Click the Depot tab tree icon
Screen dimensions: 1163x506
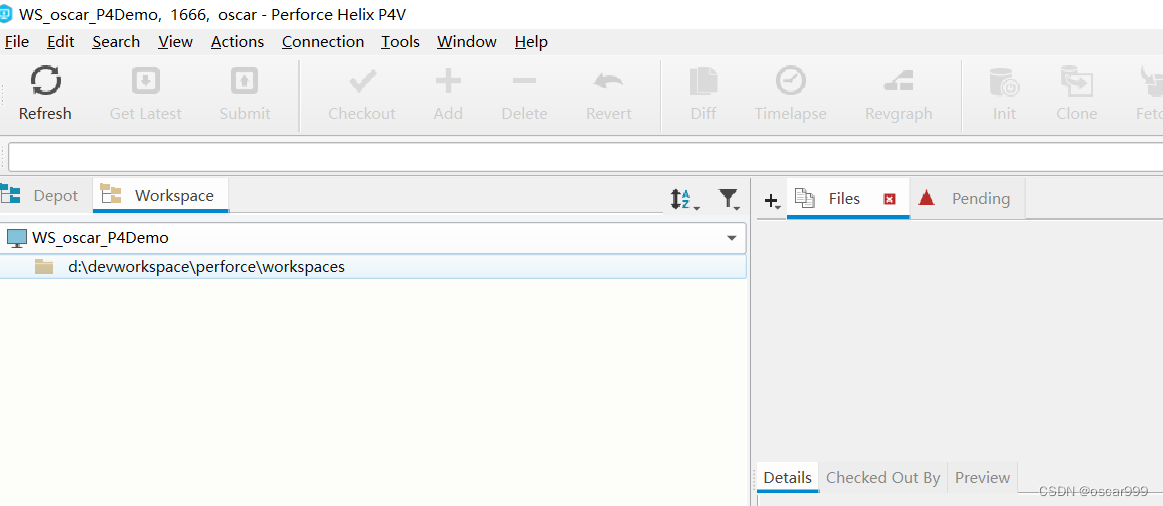pos(10,195)
